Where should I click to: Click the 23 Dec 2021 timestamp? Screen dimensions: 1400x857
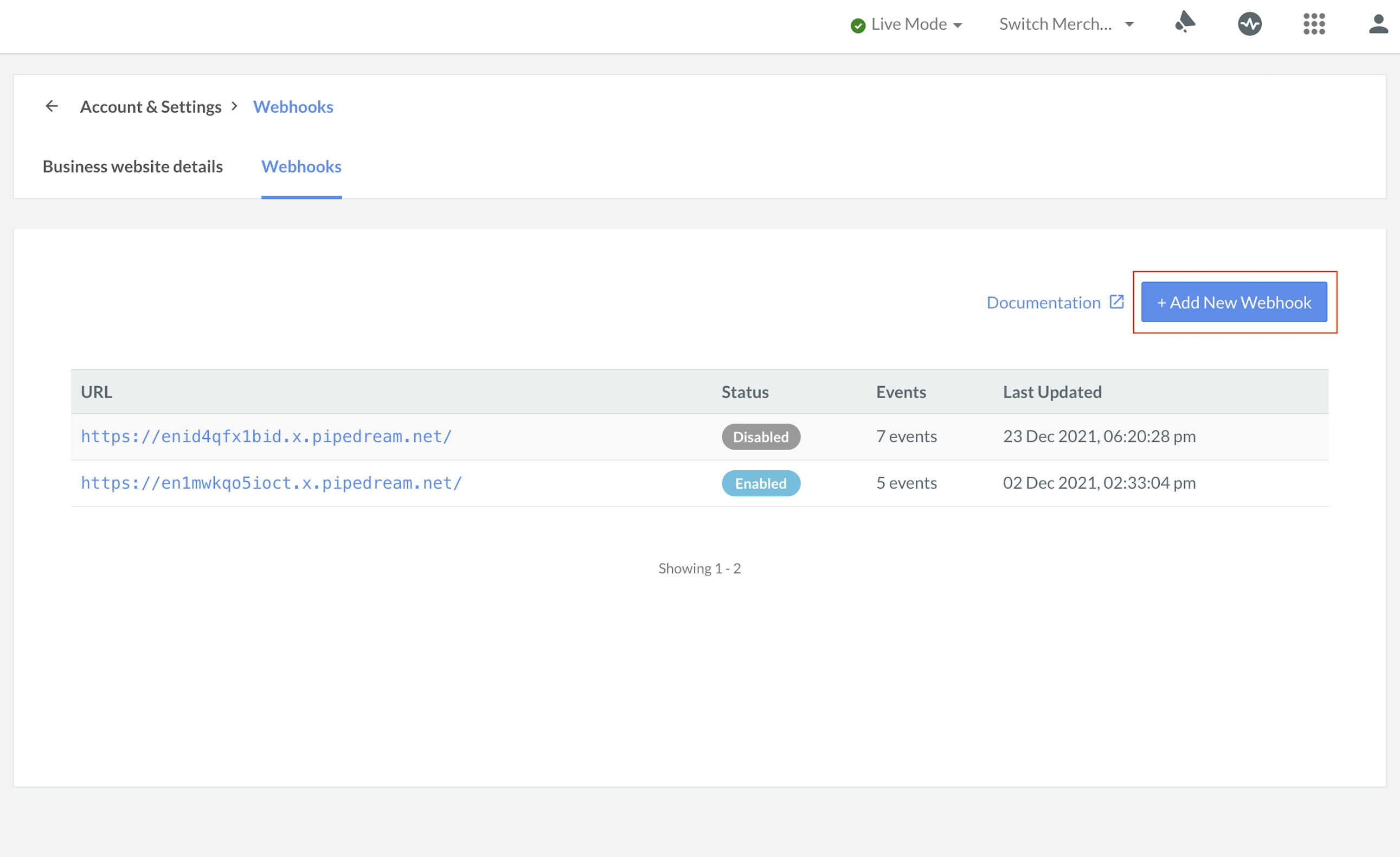pos(1099,437)
